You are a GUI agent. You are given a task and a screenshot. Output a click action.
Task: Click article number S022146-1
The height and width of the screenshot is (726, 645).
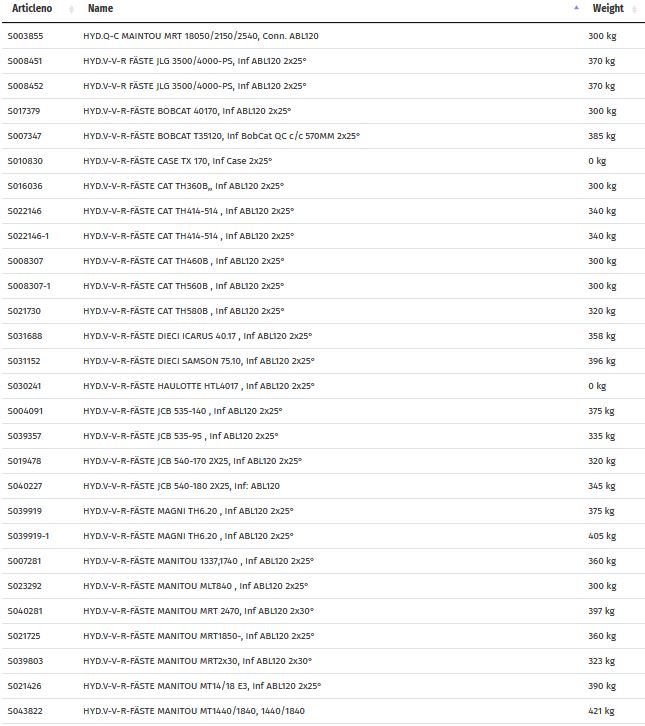[x=28, y=236]
